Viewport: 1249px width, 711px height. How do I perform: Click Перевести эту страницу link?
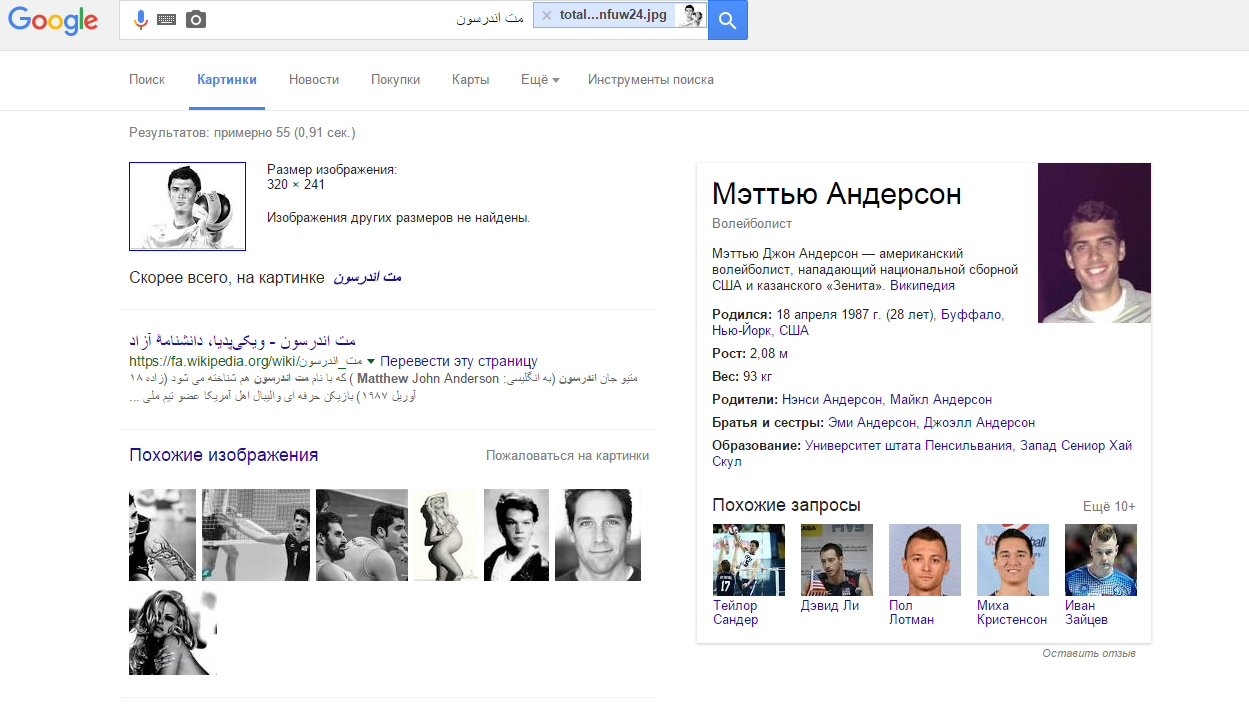[x=459, y=361]
